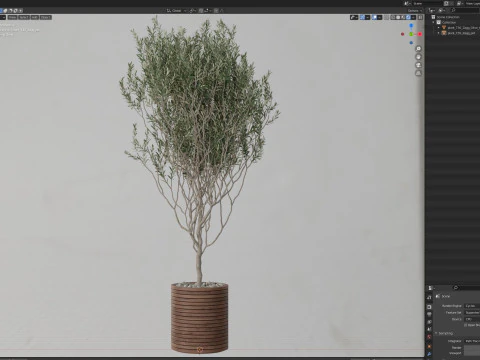This screenshot has height=360, width=480.
Task: Open the Render Engine Cycles dropdown
Action: [472, 306]
